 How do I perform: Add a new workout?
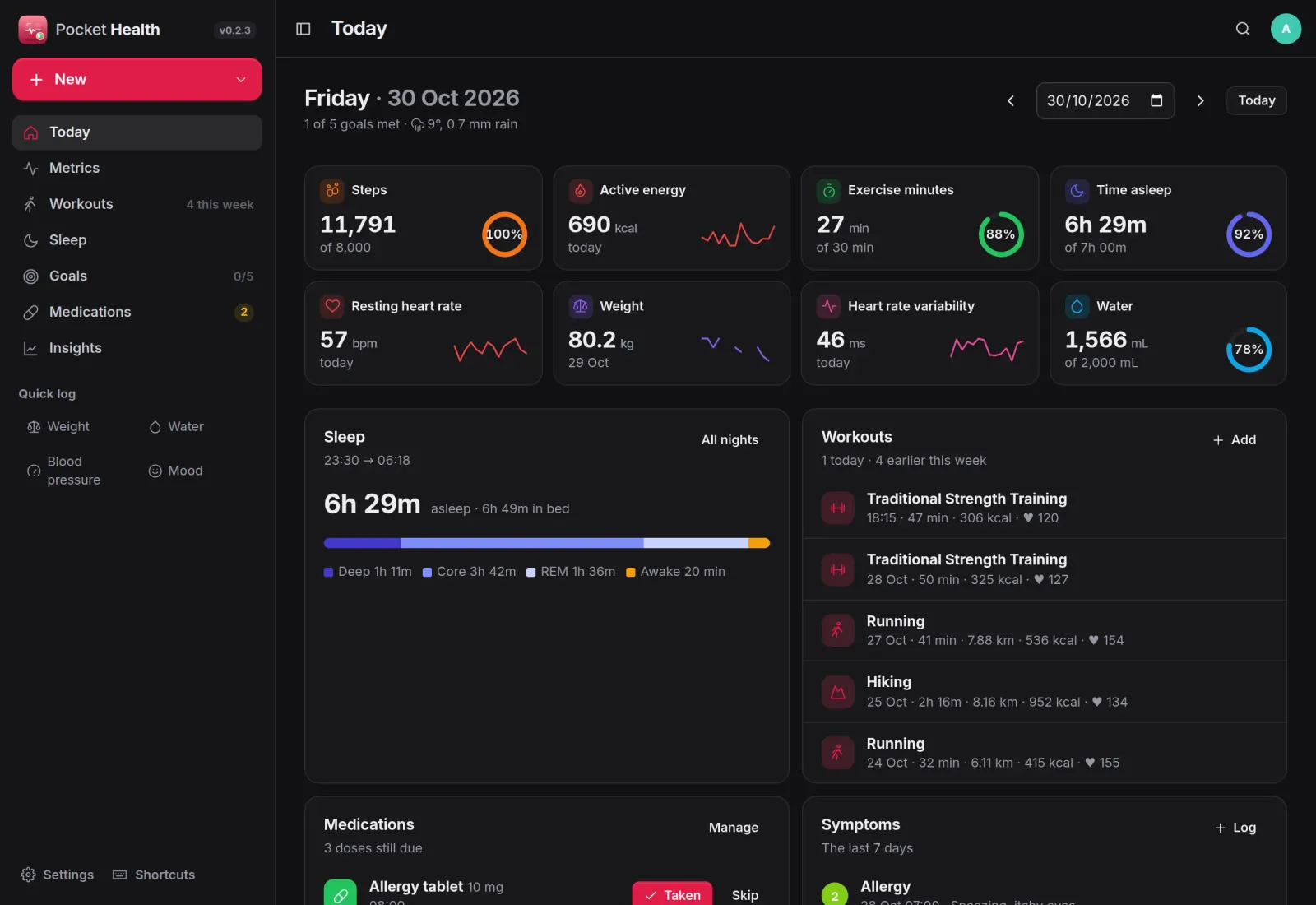tap(1235, 440)
